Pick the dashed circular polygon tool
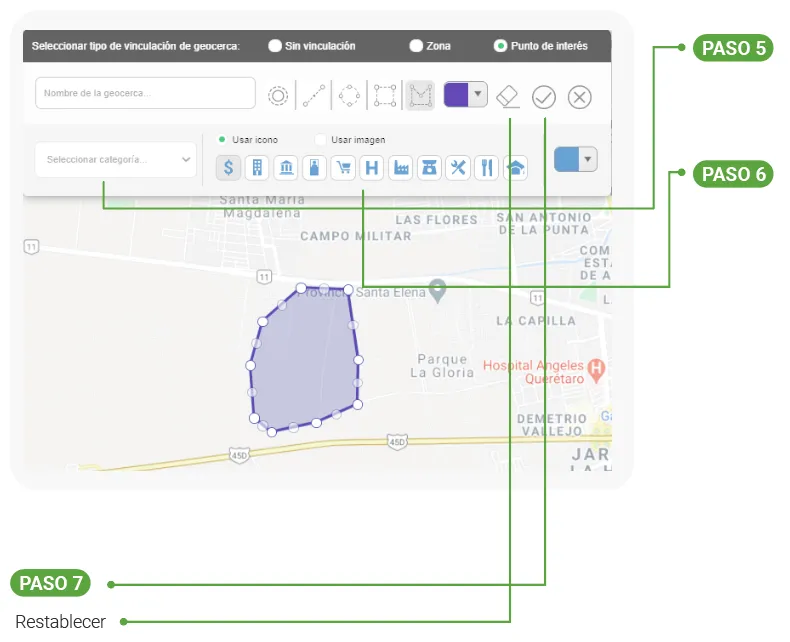The width and height of the screenshot is (790, 642). pos(349,96)
